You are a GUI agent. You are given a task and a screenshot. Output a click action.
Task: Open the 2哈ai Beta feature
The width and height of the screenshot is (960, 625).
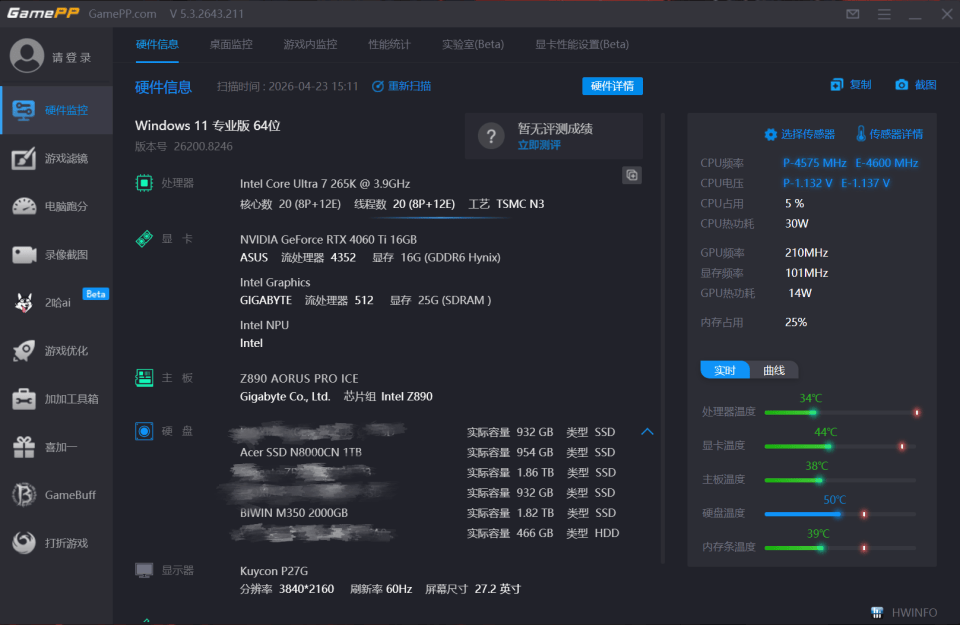pos(24,302)
